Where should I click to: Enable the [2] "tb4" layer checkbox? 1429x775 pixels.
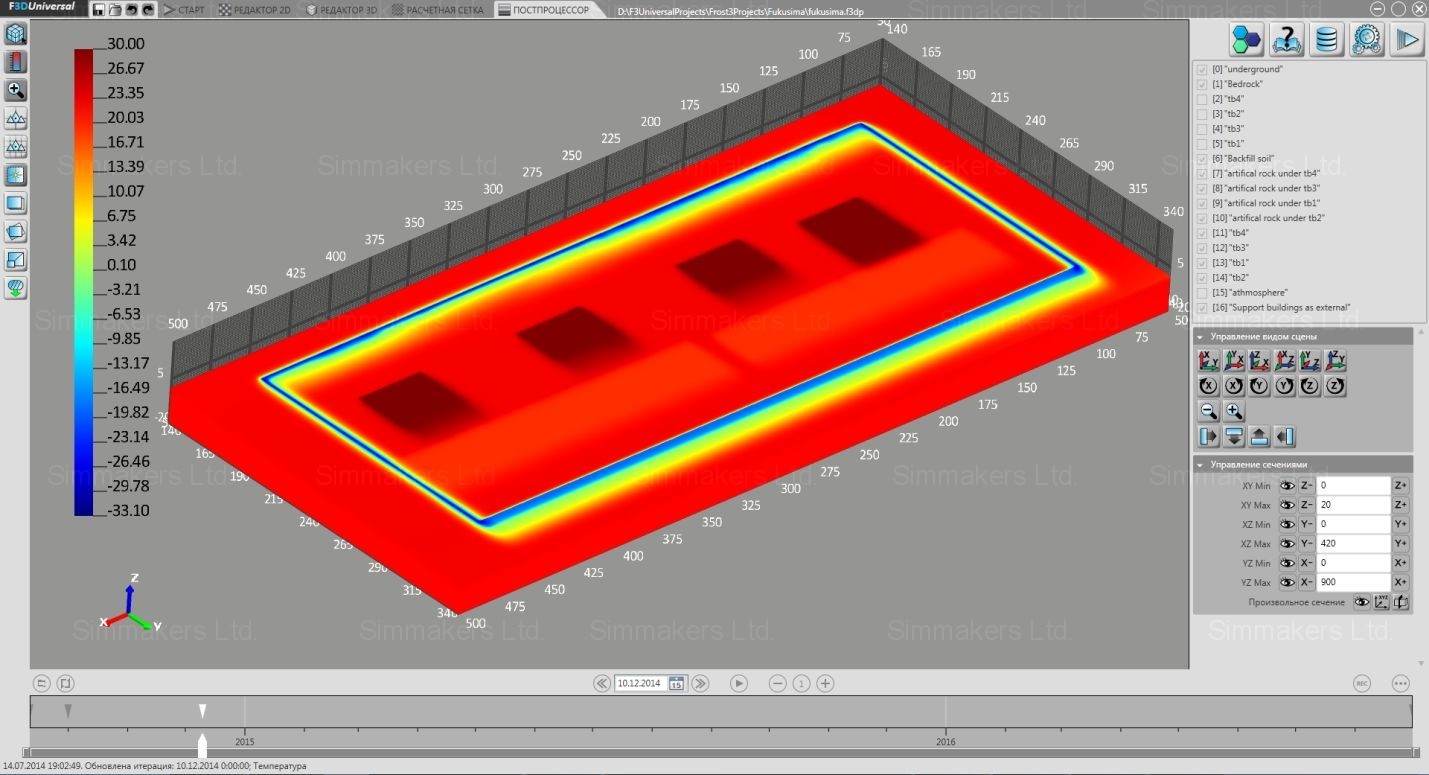pos(1202,99)
